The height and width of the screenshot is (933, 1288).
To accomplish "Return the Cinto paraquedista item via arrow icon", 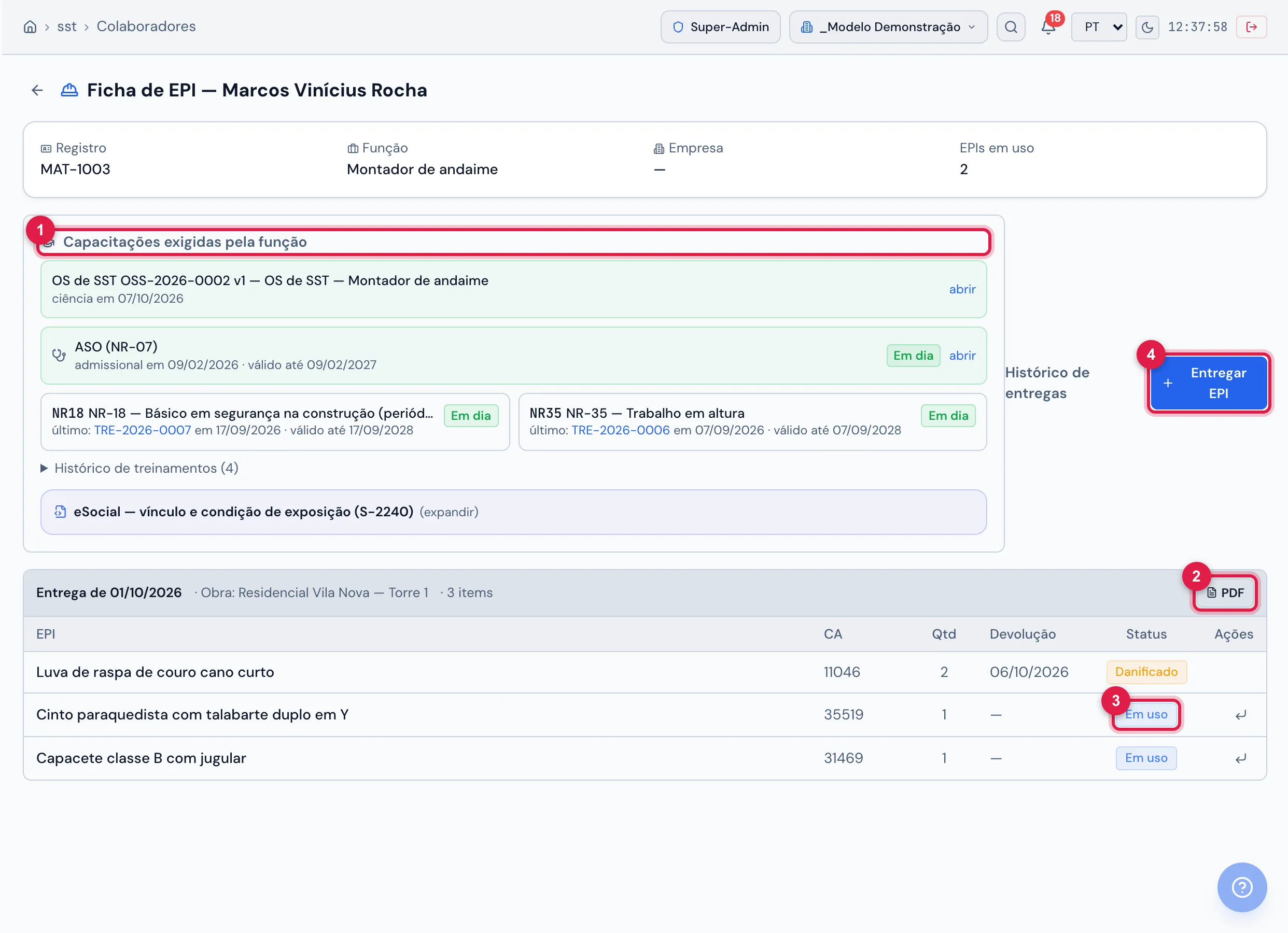I will coord(1241,715).
